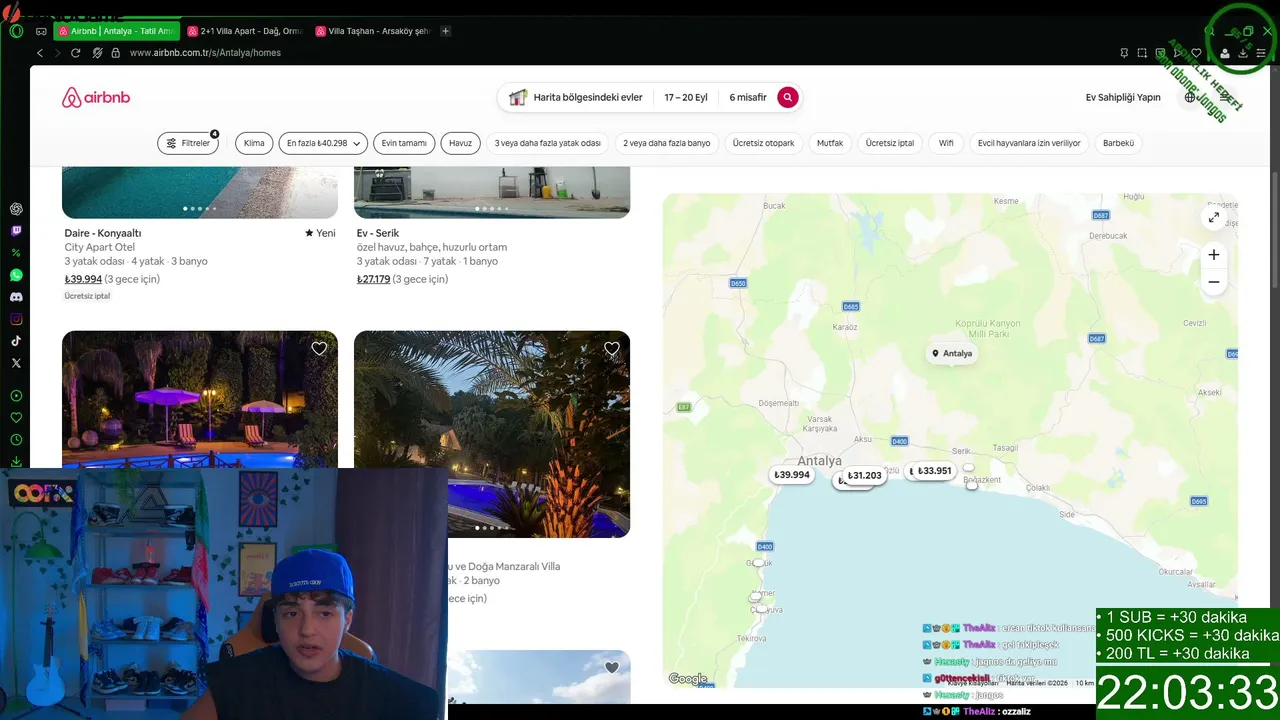Select '3 veya daha fazla yatak odası' filter
Viewport: 1280px width, 720px height.
pyautogui.click(x=548, y=143)
